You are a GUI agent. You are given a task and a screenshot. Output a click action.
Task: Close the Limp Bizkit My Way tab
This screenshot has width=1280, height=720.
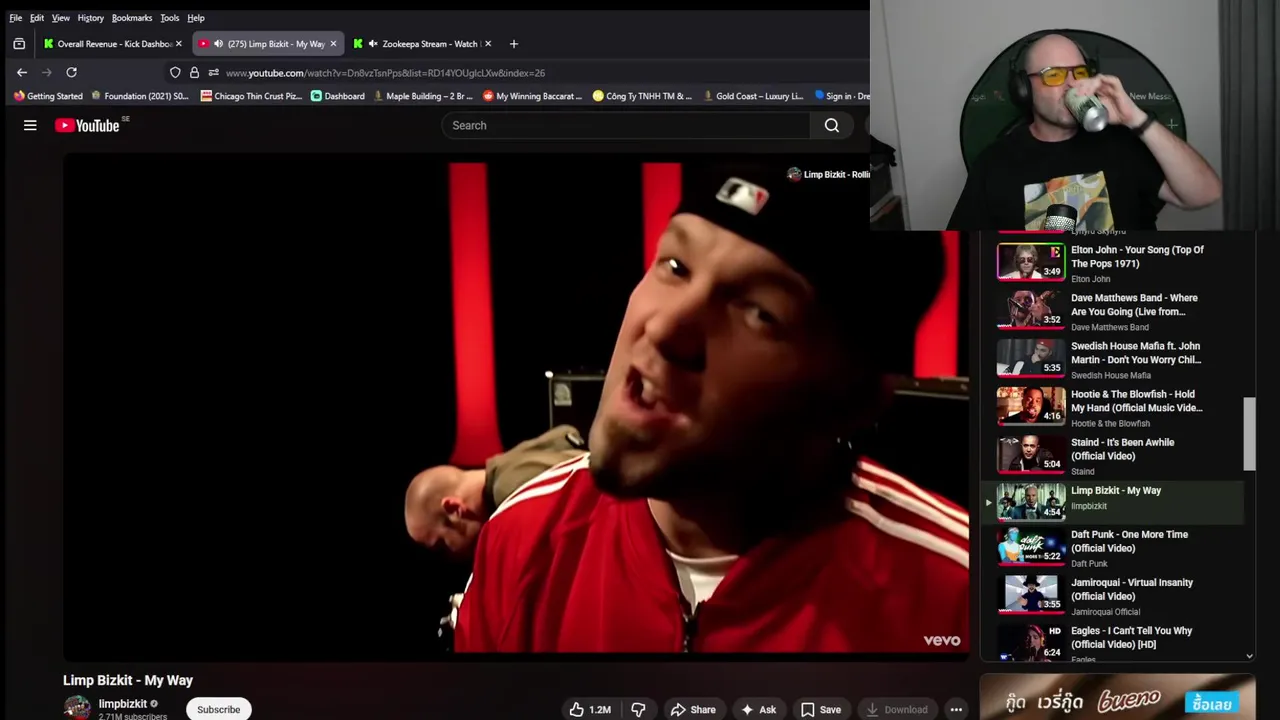(333, 44)
